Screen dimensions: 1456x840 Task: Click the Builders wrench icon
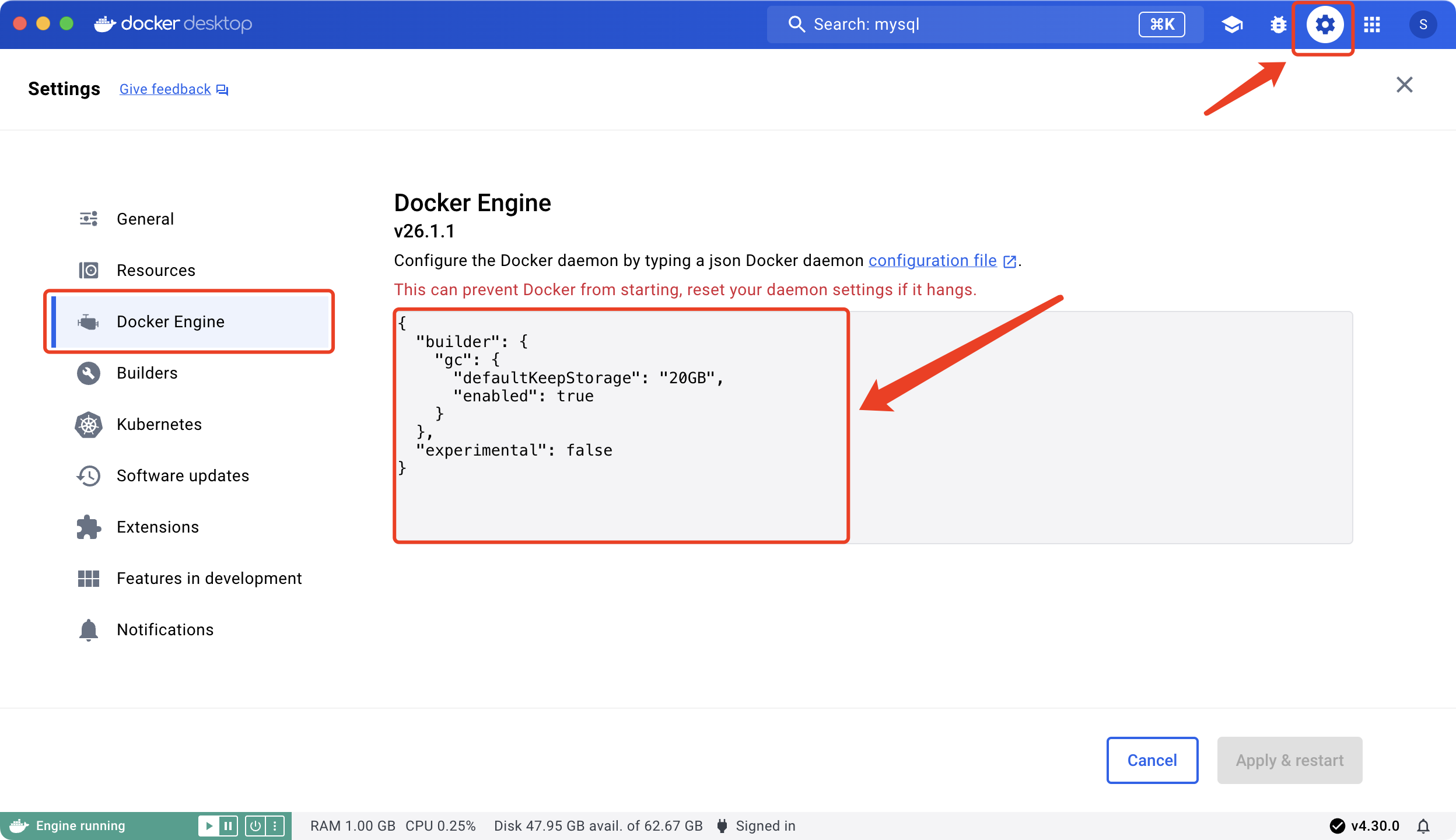coord(89,373)
